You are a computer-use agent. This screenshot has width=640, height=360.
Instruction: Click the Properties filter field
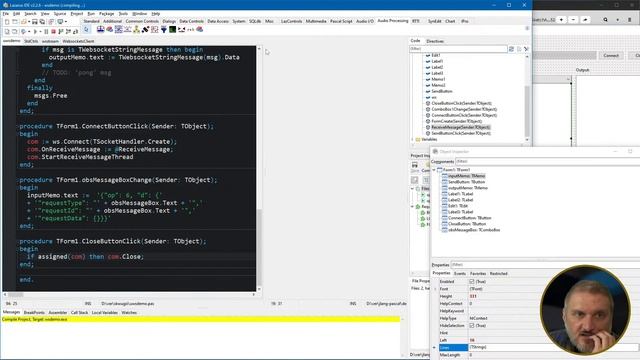tap(545, 265)
